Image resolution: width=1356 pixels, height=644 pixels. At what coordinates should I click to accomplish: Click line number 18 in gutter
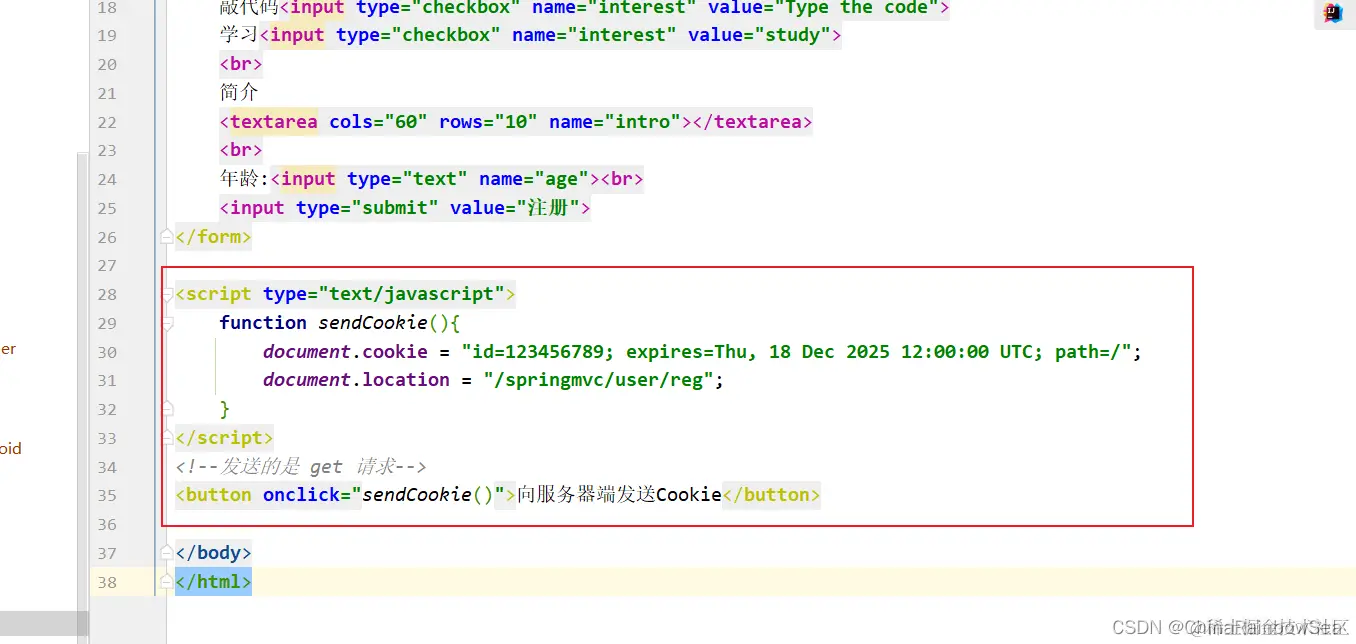point(106,8)
